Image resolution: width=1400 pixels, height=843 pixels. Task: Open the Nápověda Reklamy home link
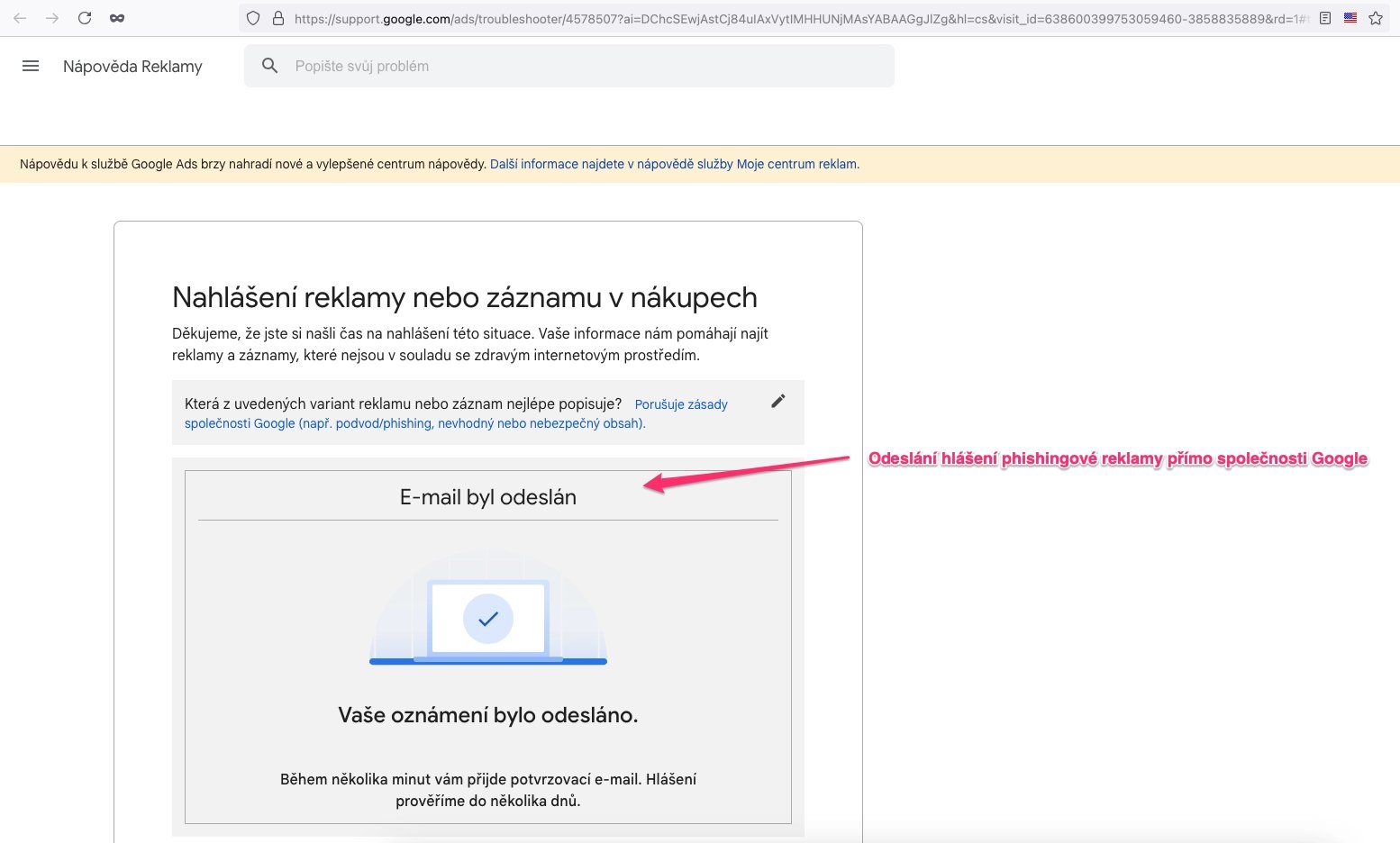pyautogui.click(x=132, y=67)
